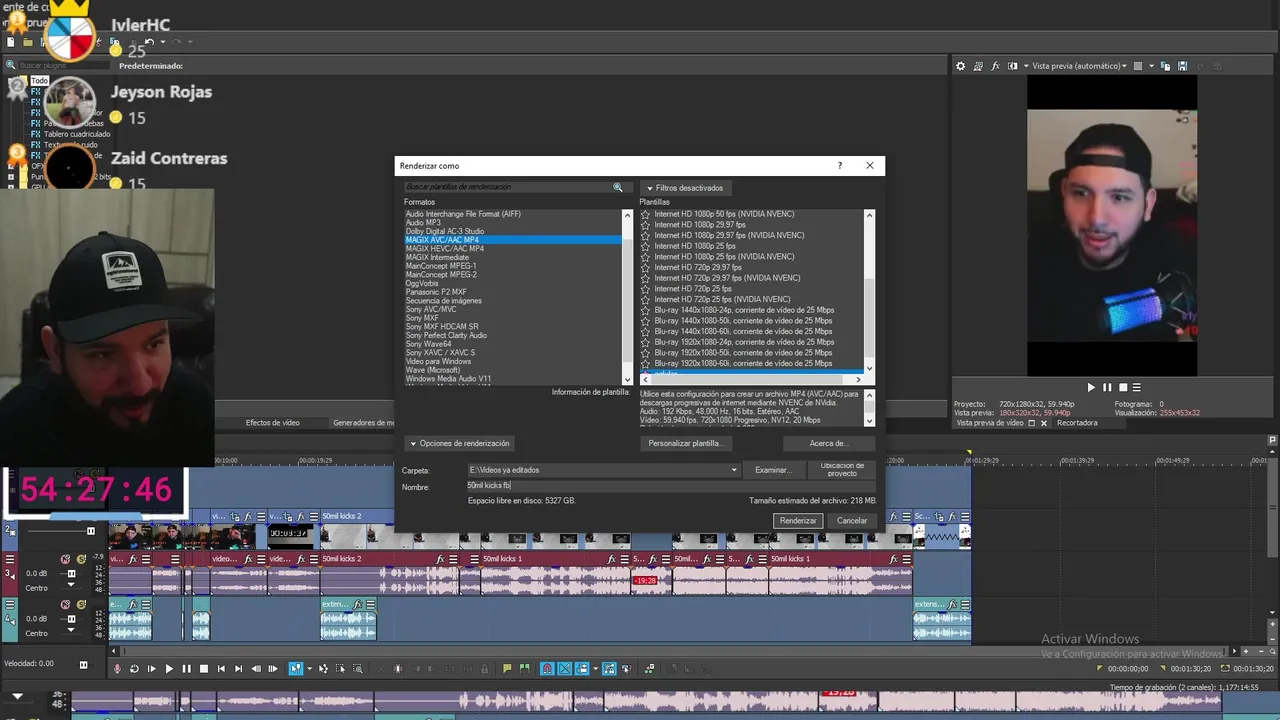Viewport: 1280px width, 720px height.
Task: Favorite the Internet HD 720p 25 fps template
Action: 645,289
